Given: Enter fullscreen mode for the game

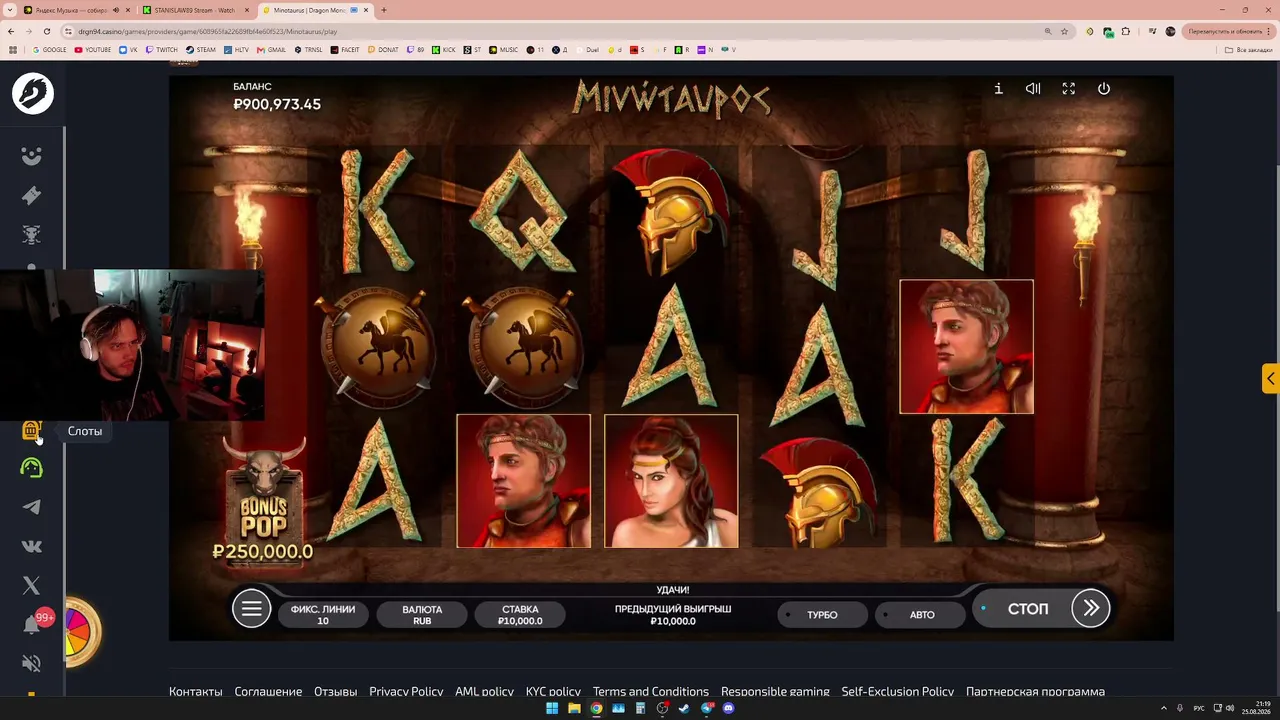Looking at the screenshot, I should pos(1068,89).
